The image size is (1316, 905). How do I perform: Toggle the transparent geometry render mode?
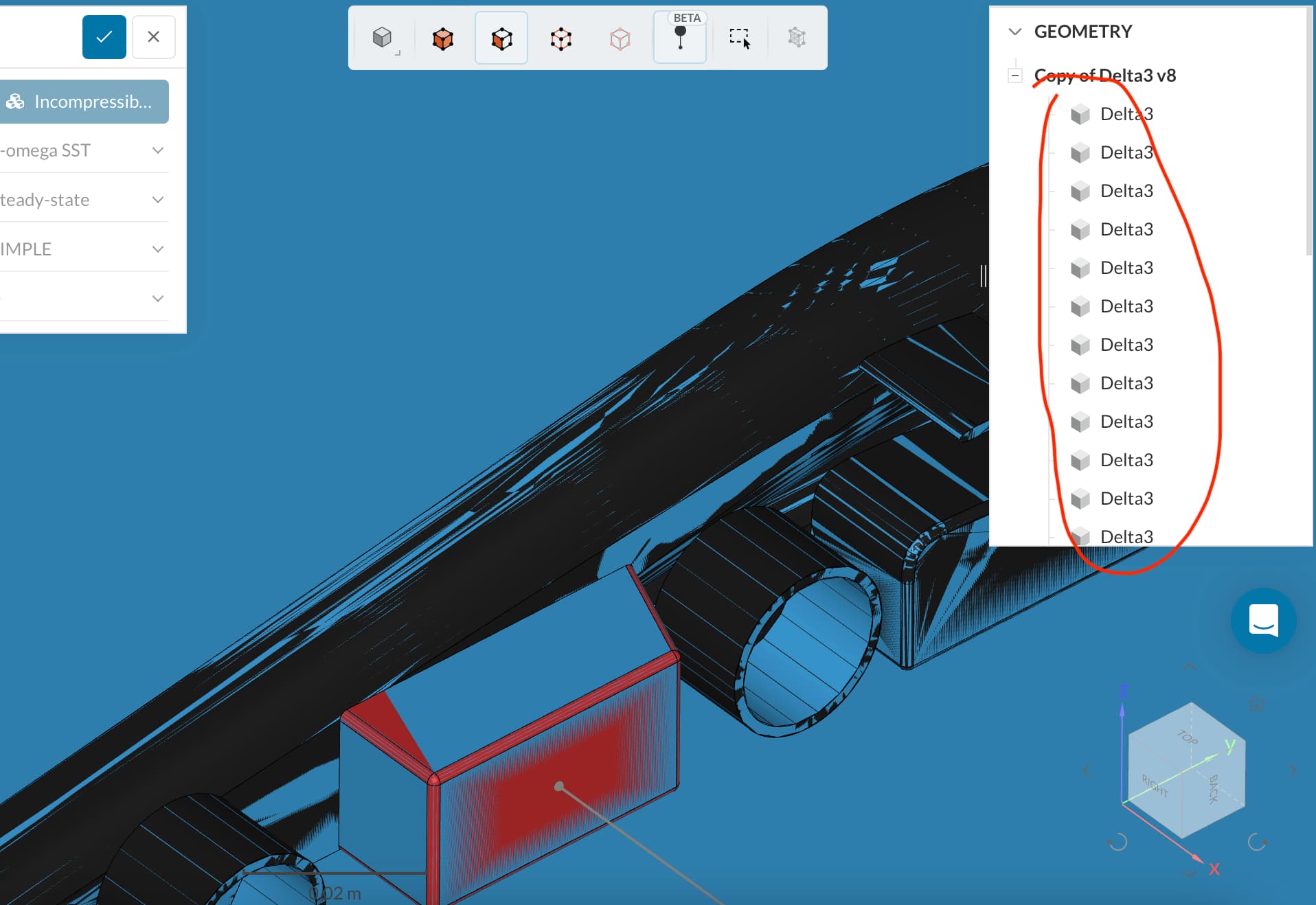pyautogui.click(x=620, y=39)
